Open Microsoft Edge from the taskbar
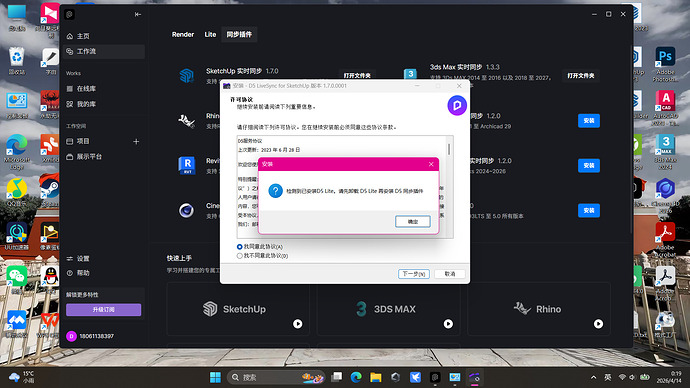Screen dimensions: 690x388 point(356,377)
